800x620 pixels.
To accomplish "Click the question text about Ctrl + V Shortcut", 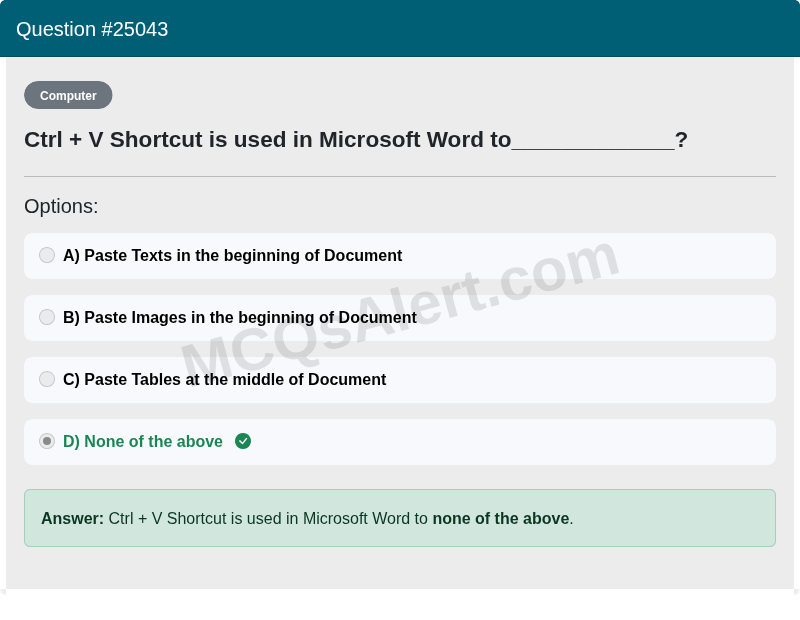I will point(356,140).
